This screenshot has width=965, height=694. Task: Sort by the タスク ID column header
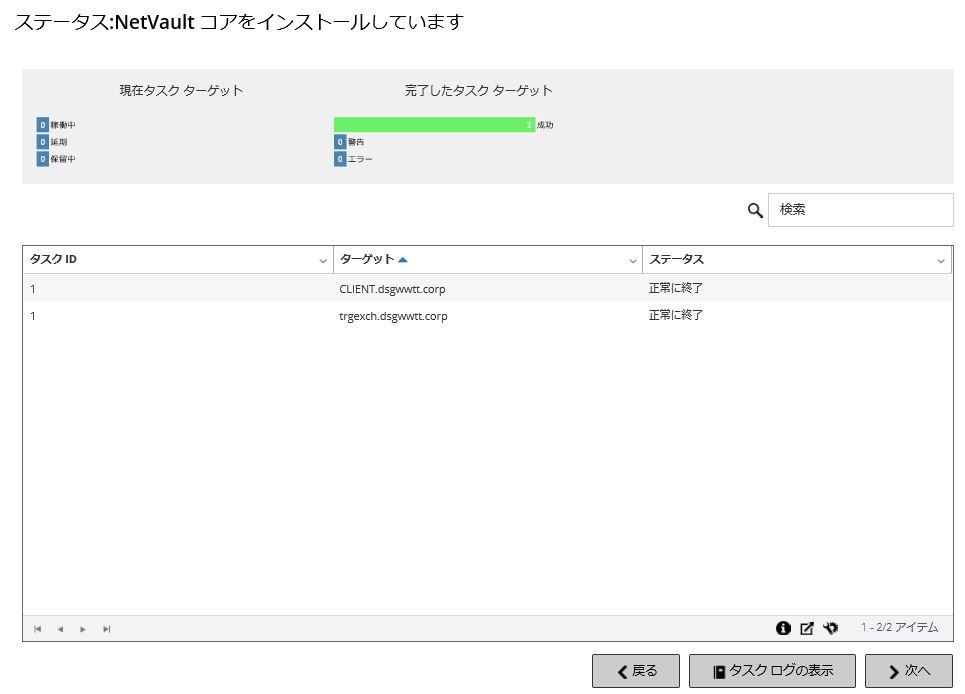54,259
